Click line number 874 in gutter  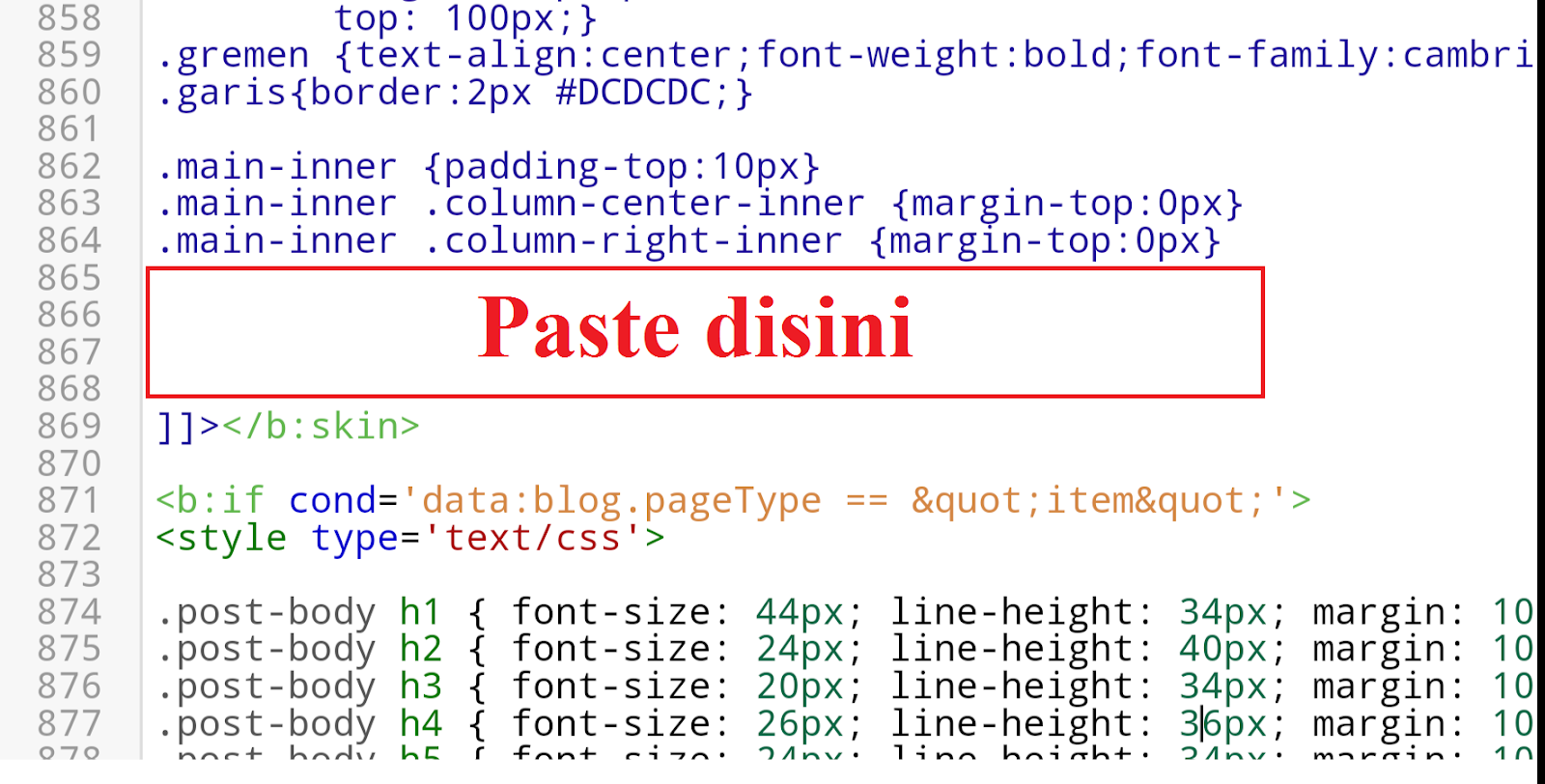point(70,612)
